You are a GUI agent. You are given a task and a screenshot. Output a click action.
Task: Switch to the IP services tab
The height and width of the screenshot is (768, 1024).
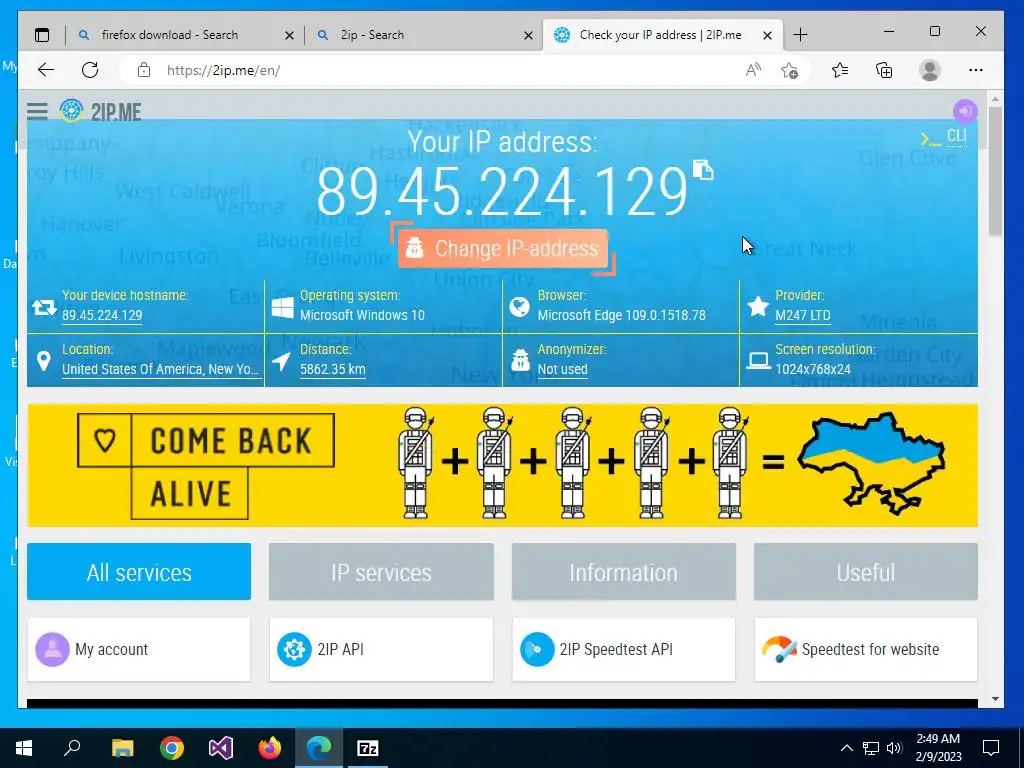[381, 572]
